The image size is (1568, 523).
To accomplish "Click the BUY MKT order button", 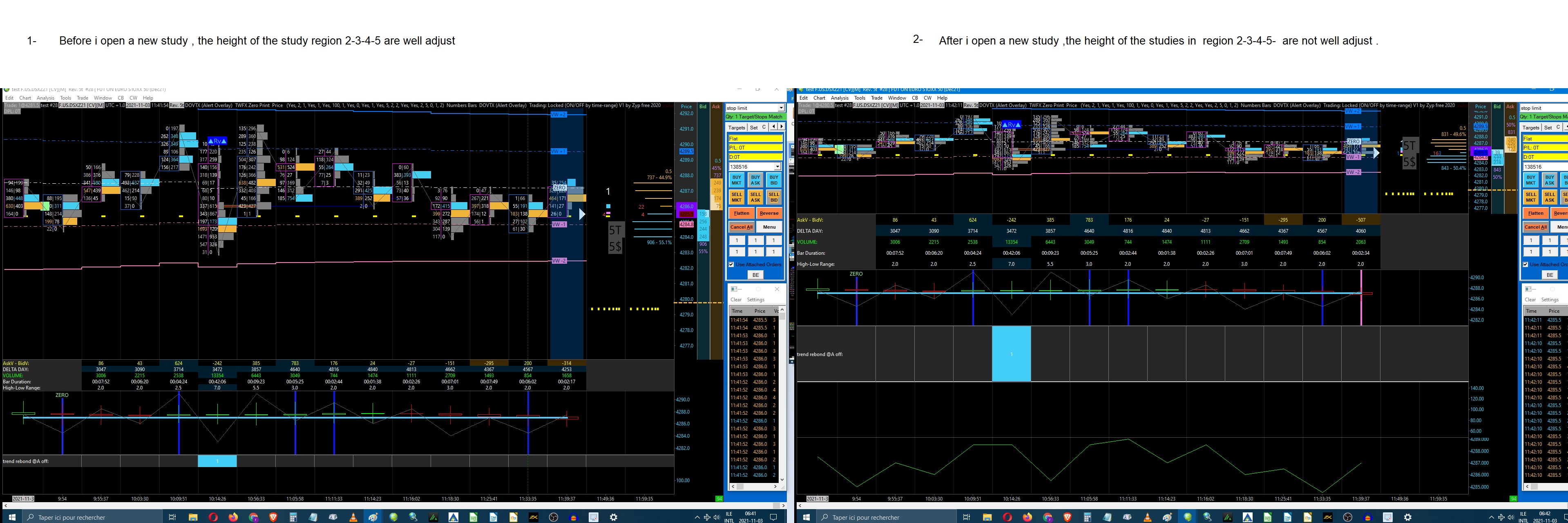I will click(x=737, y=180).
